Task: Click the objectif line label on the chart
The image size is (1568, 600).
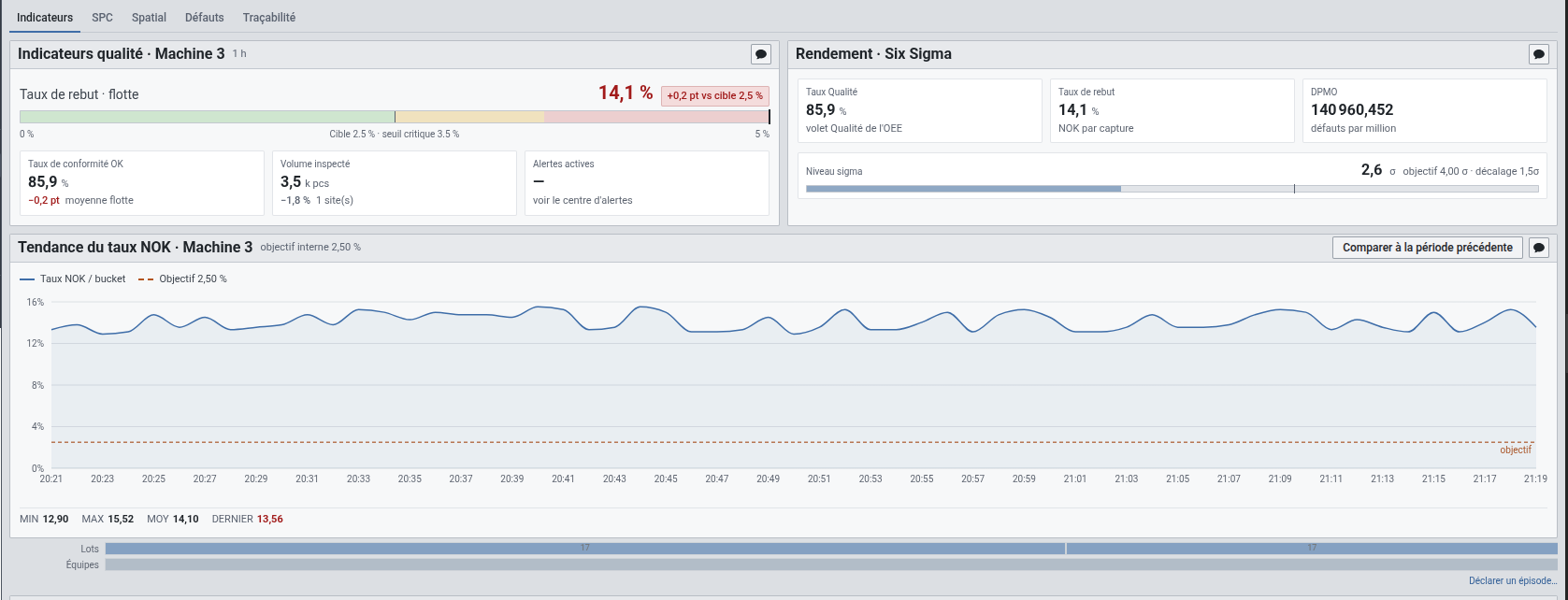Action: click(x=1516, y=450)
